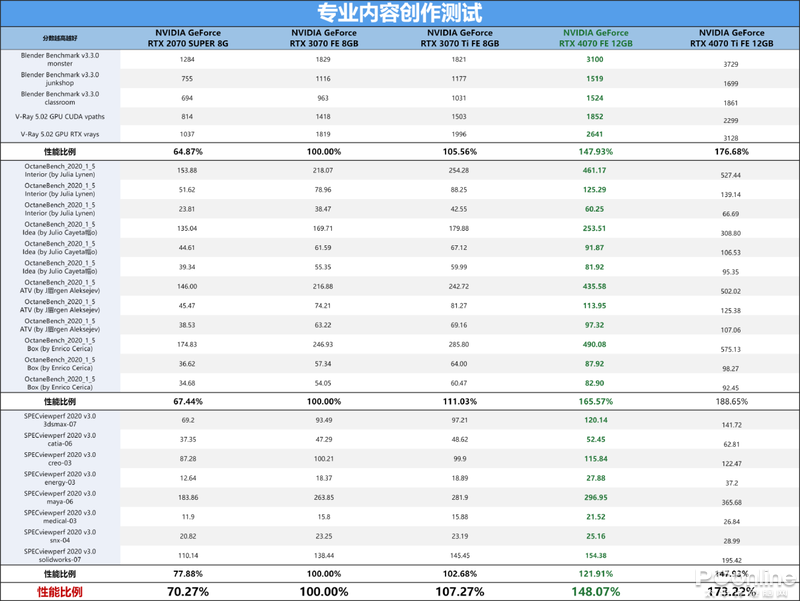This screenshot has width=800, height=601.
Task: Click the value 575.13
Action: [731, 349]
